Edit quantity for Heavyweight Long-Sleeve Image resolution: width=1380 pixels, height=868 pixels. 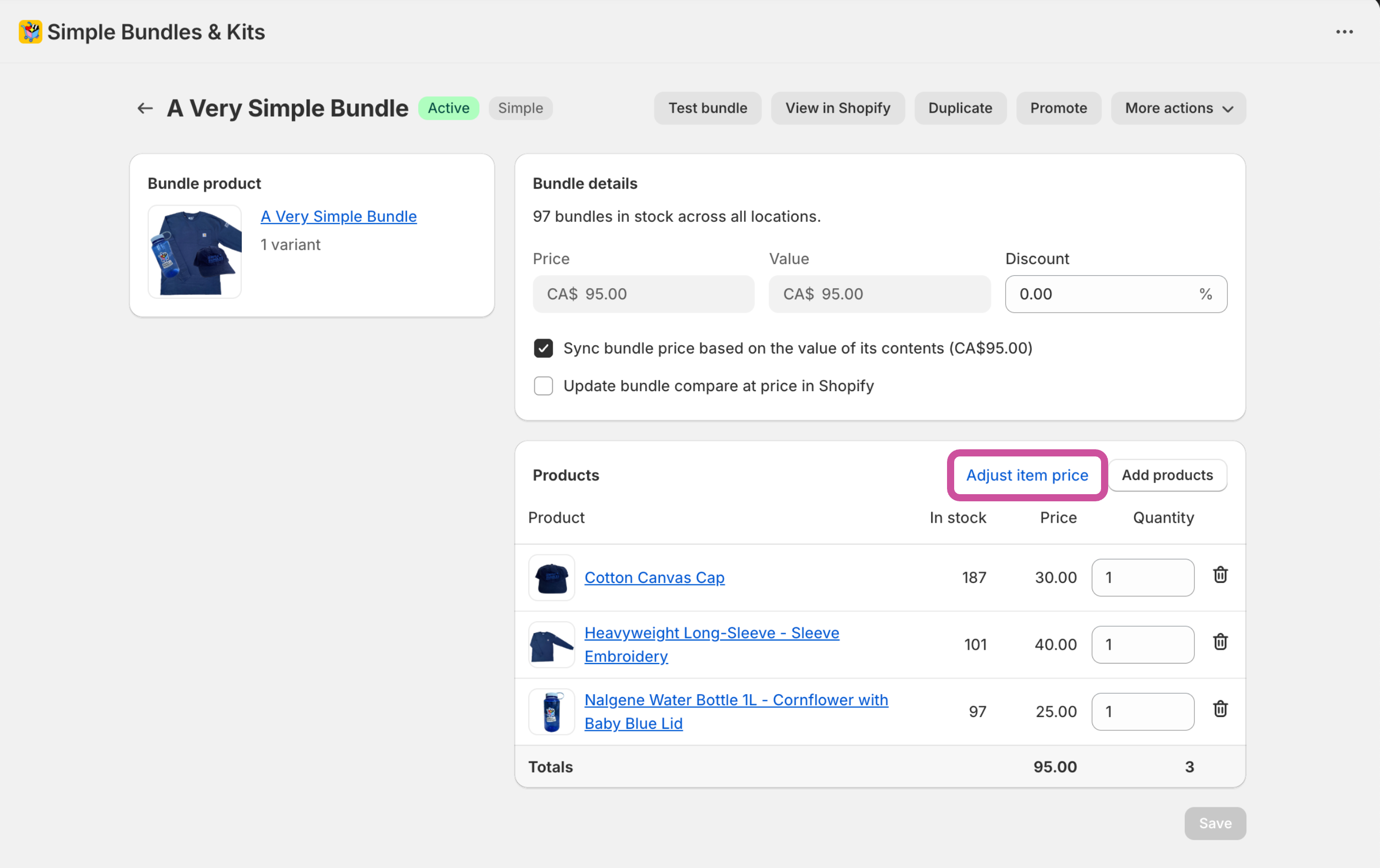click(x=1143, y=645)
